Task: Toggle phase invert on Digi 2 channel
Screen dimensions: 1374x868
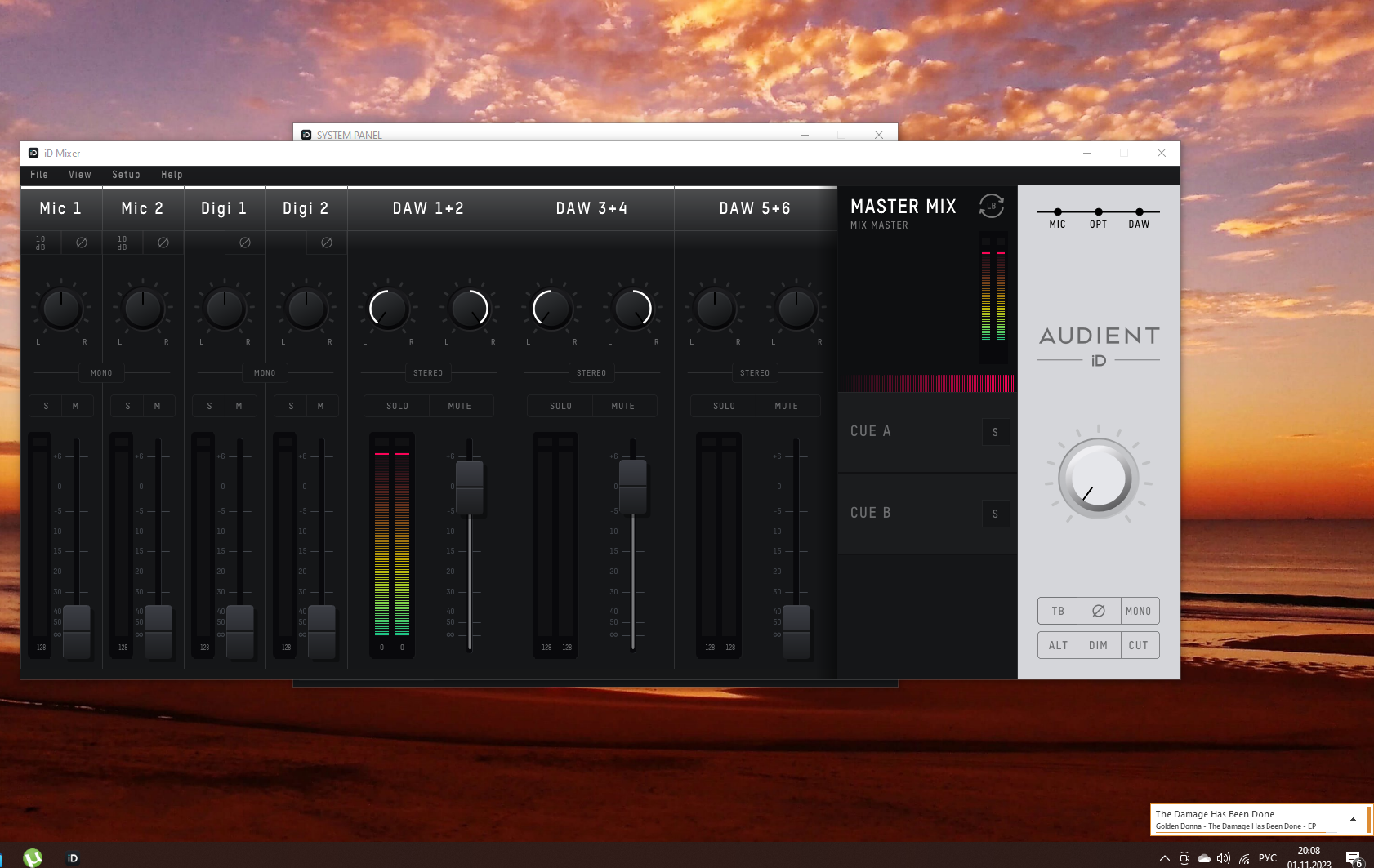Action: click(x=327, y=243)
